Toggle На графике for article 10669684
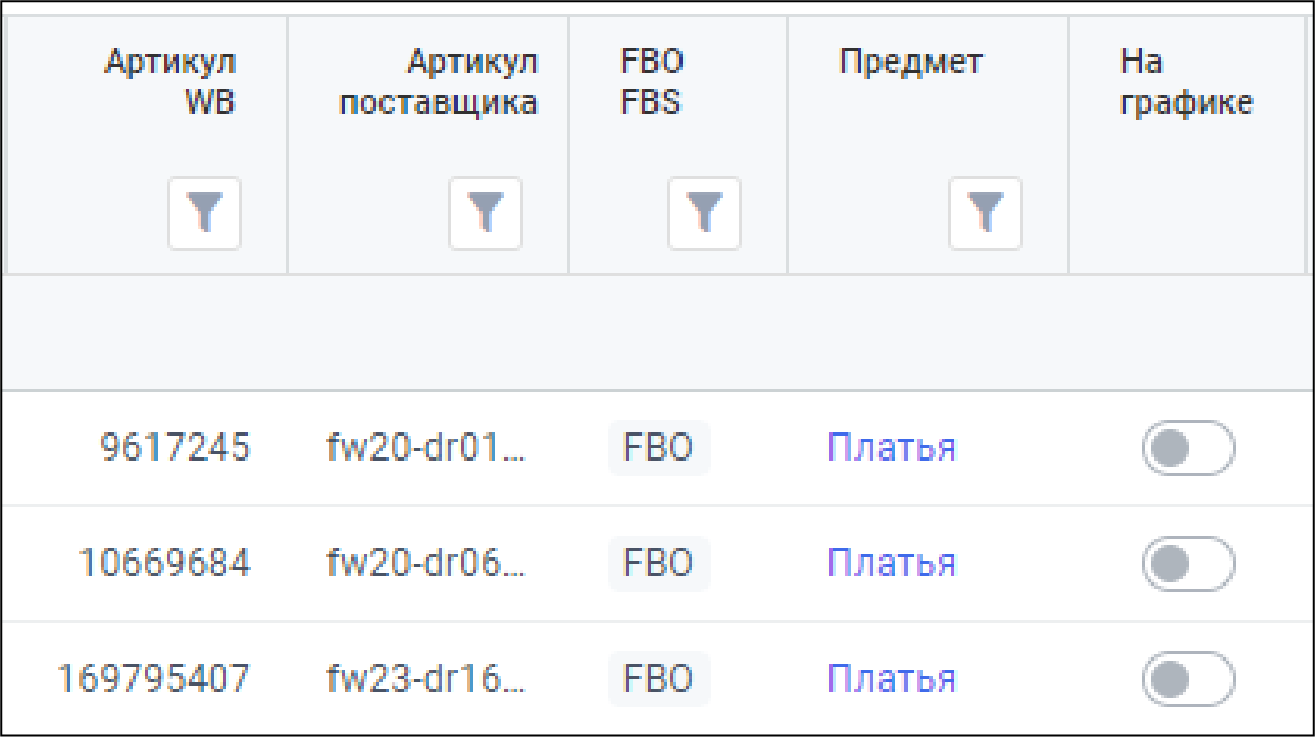Image resolution: width=1315 pixels, height=737 pixels. pos(1188,564)
